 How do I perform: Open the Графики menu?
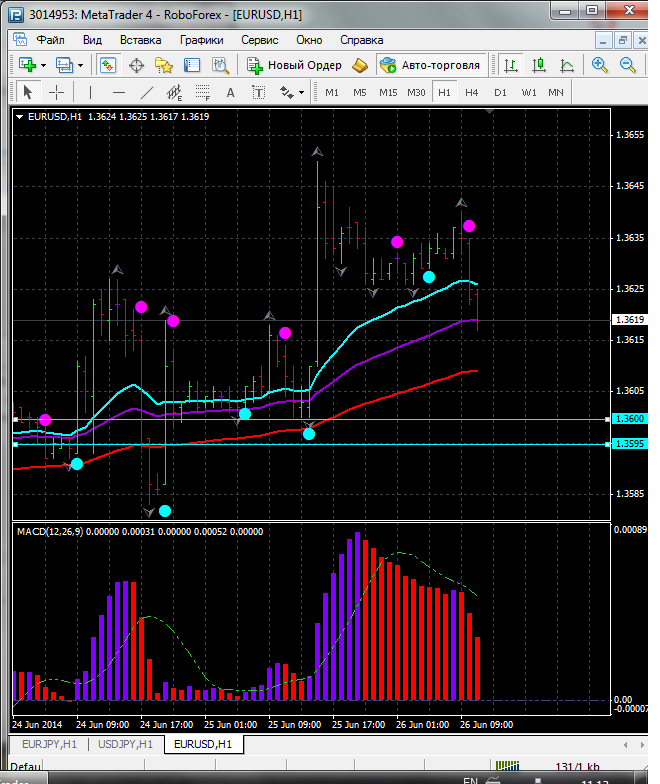pyautogui.click(x=202, y=40)
